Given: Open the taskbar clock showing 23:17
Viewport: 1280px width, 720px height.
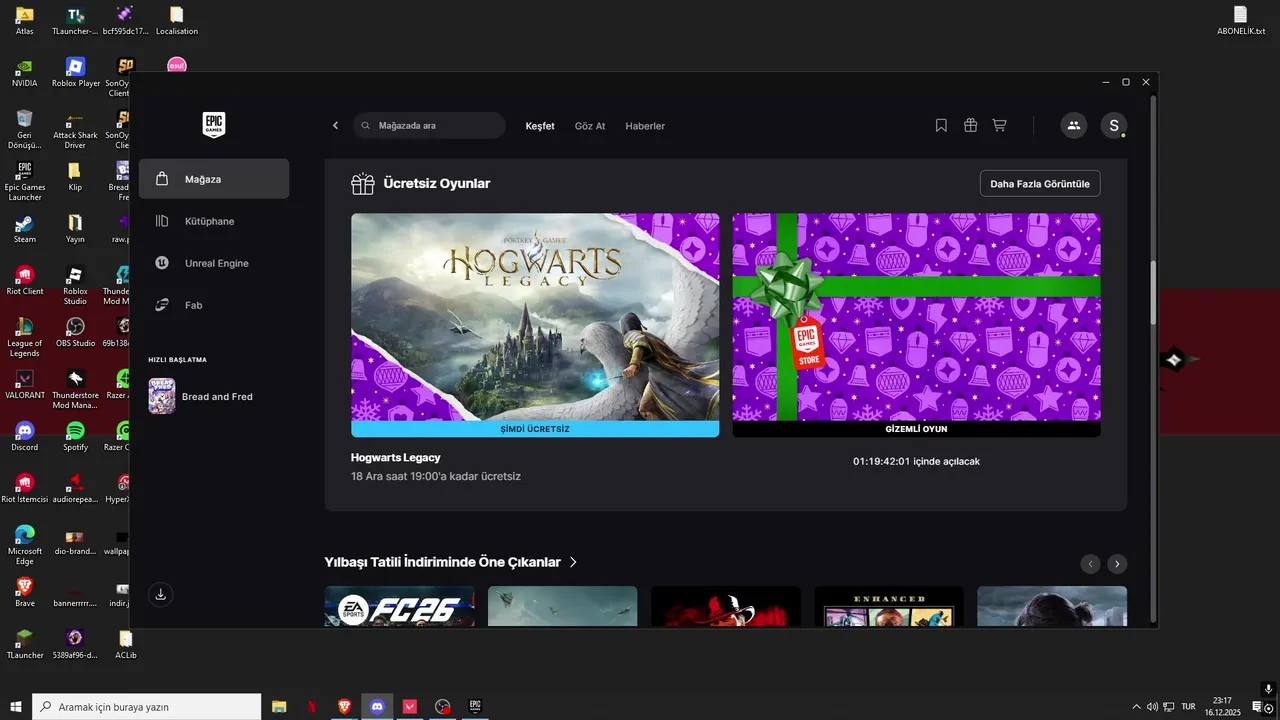Looking at the screenshot, I should [x=1222, y=706].
